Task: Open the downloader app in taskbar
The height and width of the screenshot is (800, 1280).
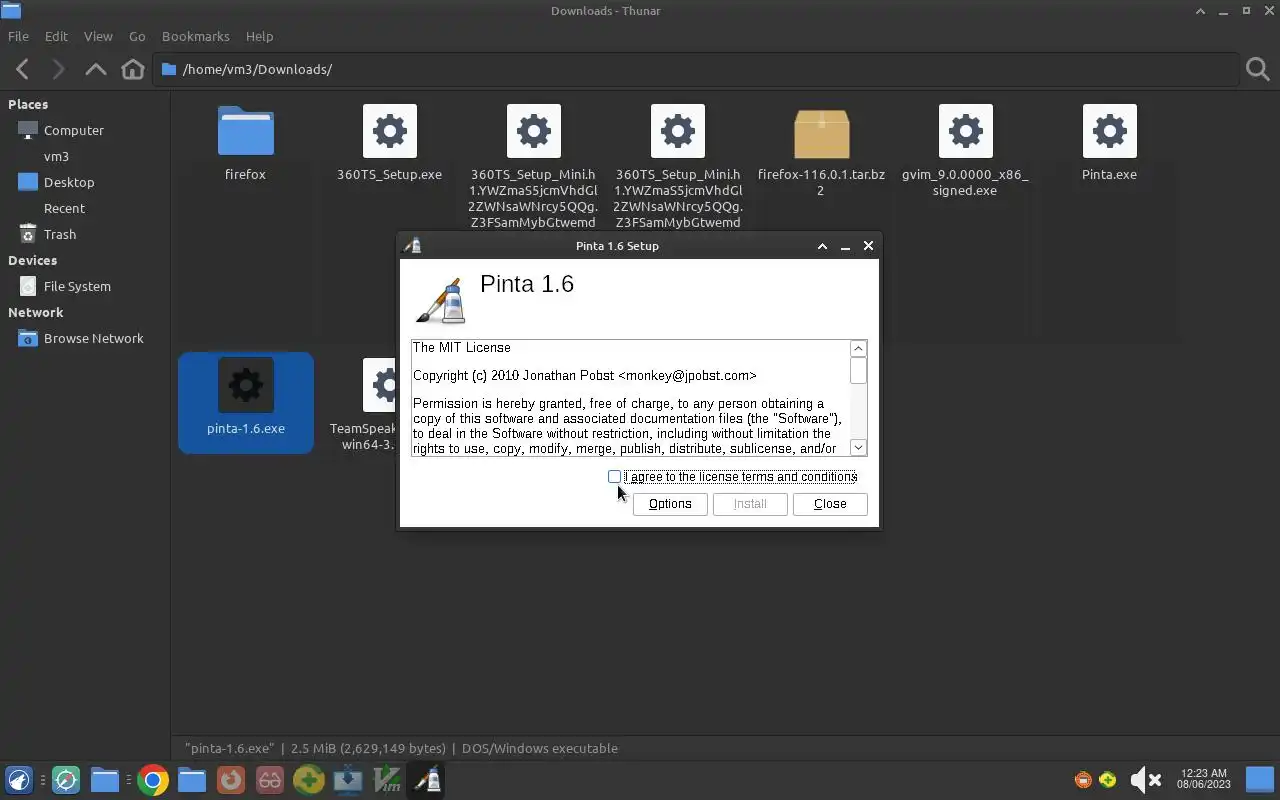Action: point(348,780)
